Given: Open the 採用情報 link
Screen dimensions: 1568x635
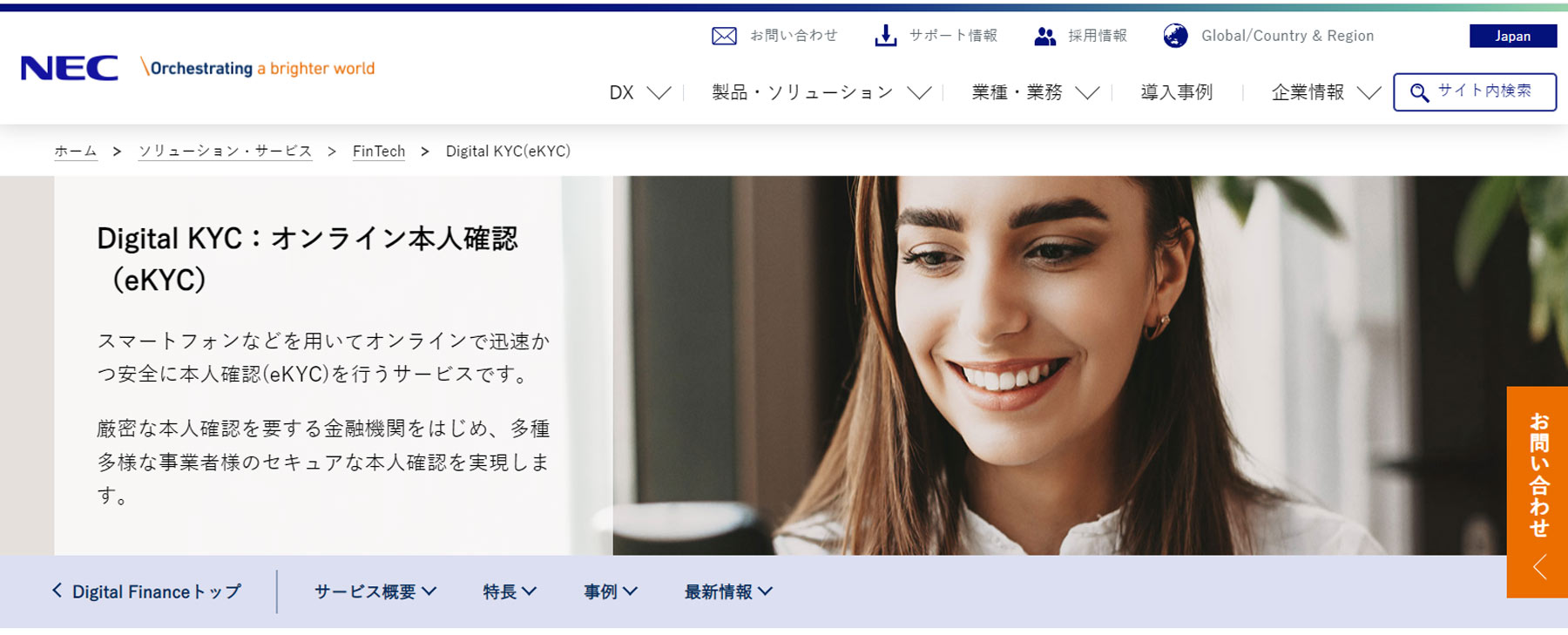Looking at the screenshot, I should click(x=1098, y=36).
